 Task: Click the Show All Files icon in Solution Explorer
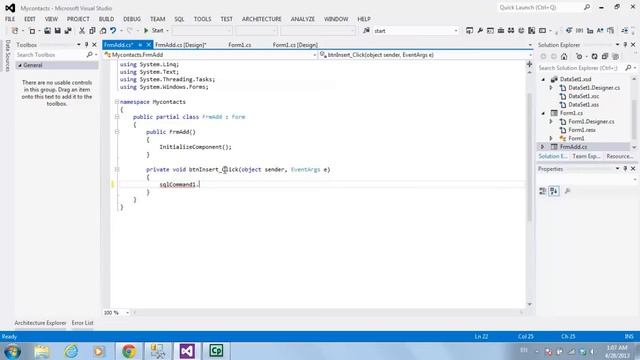pyautogui.click(x=615, y=56)
